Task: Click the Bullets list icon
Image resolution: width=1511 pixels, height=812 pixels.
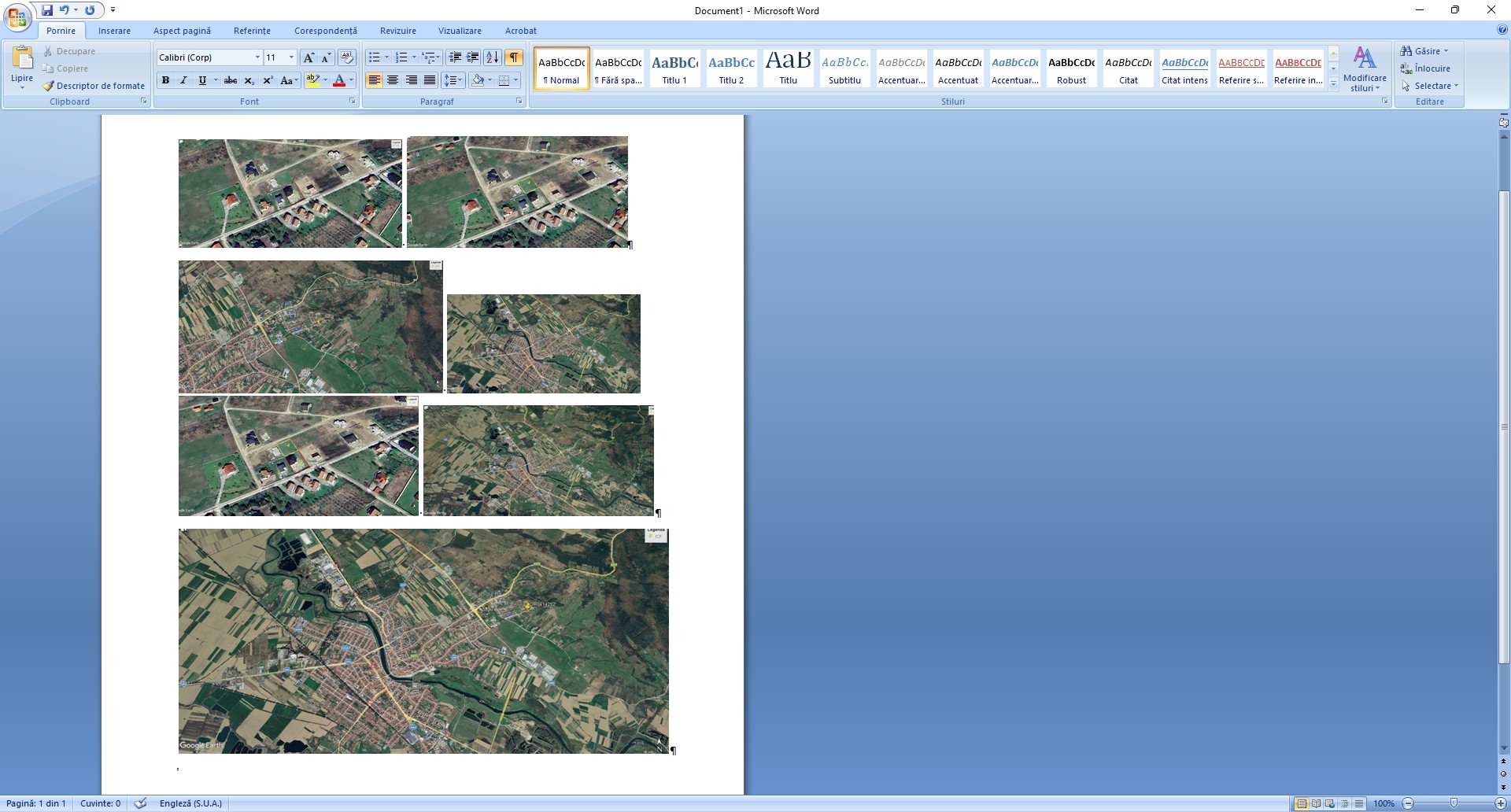Action: (x=375, y=57)
